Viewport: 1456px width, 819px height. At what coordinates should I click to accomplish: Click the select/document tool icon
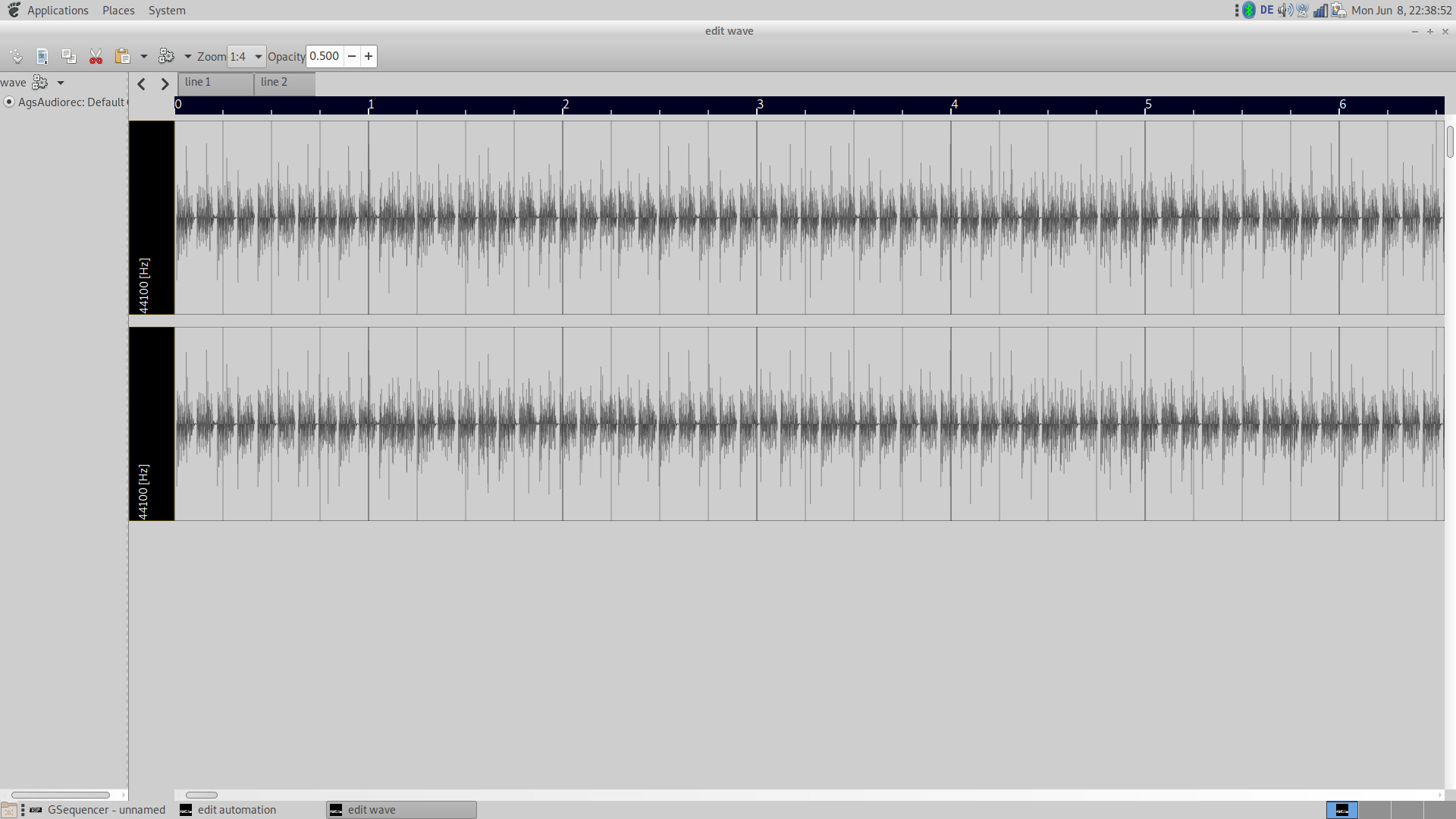point(42,56)
